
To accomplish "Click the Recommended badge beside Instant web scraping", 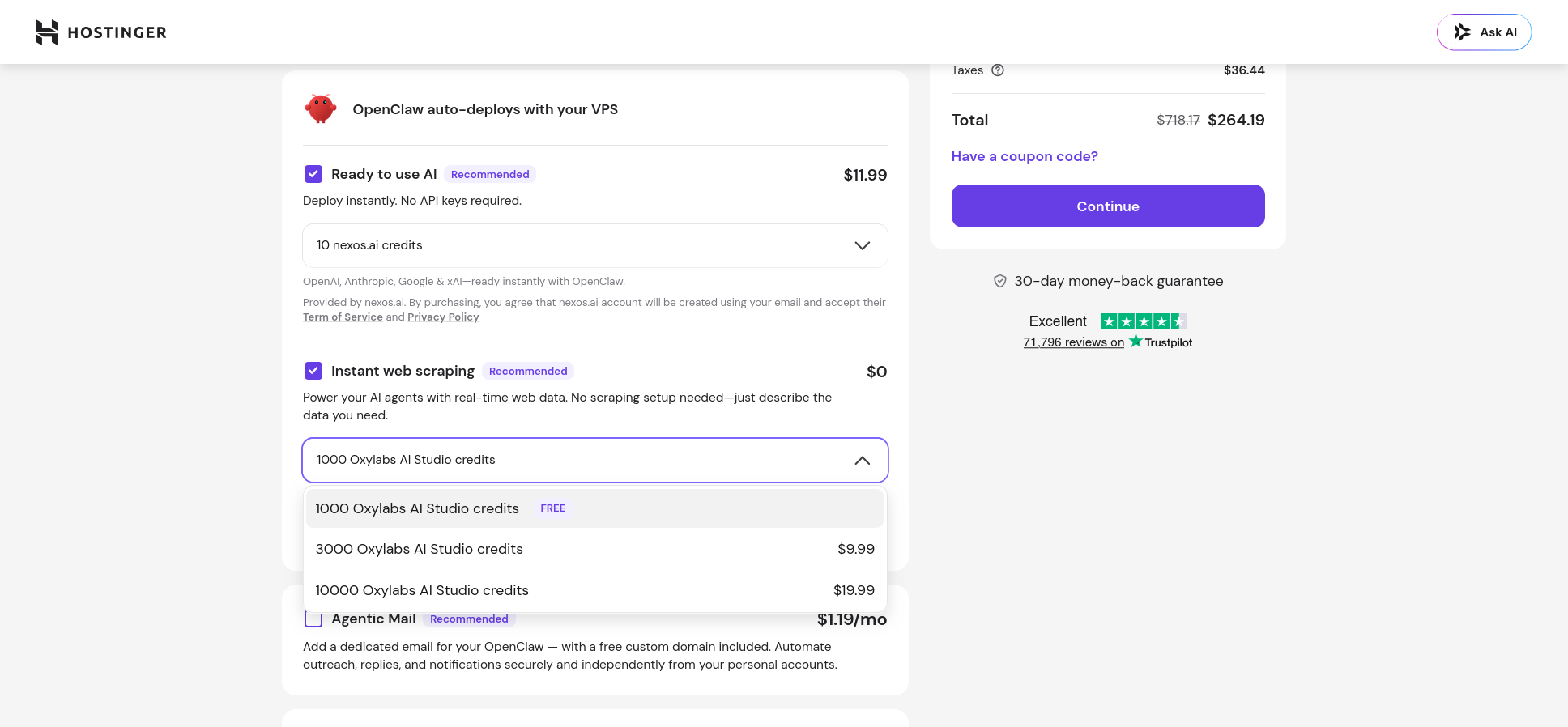I will point(528,371).
